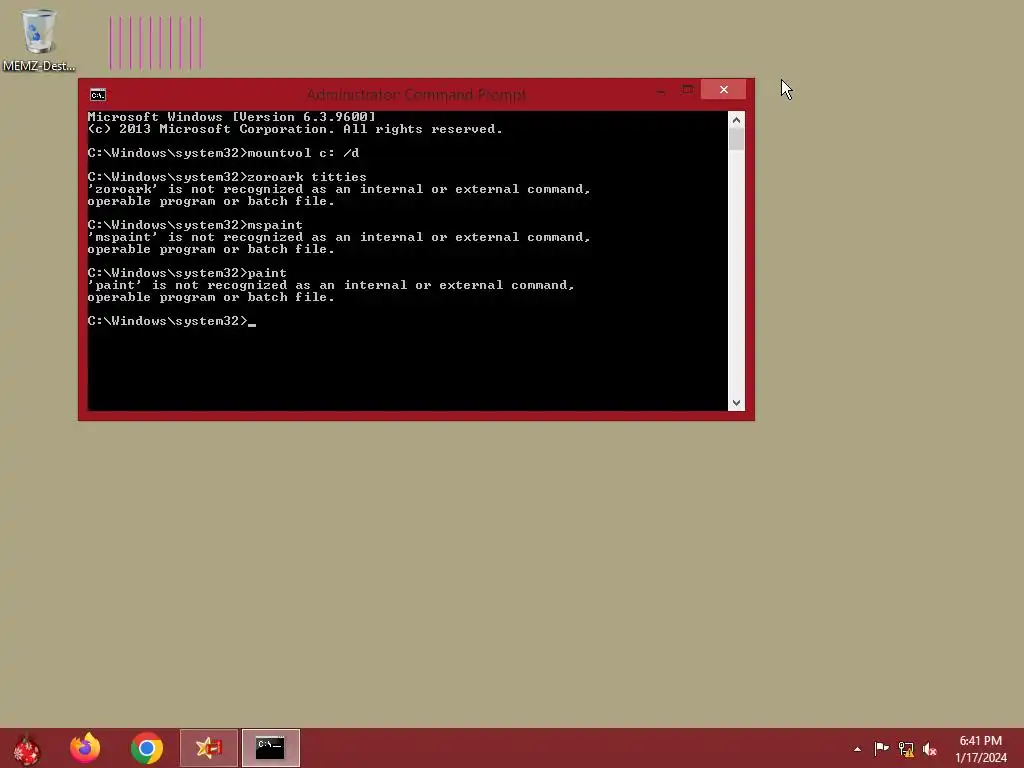1024x768 pixels.
Task: Click the '(c) 2013 Microsoft Corporation' line
Action: (x=295, y=129)
